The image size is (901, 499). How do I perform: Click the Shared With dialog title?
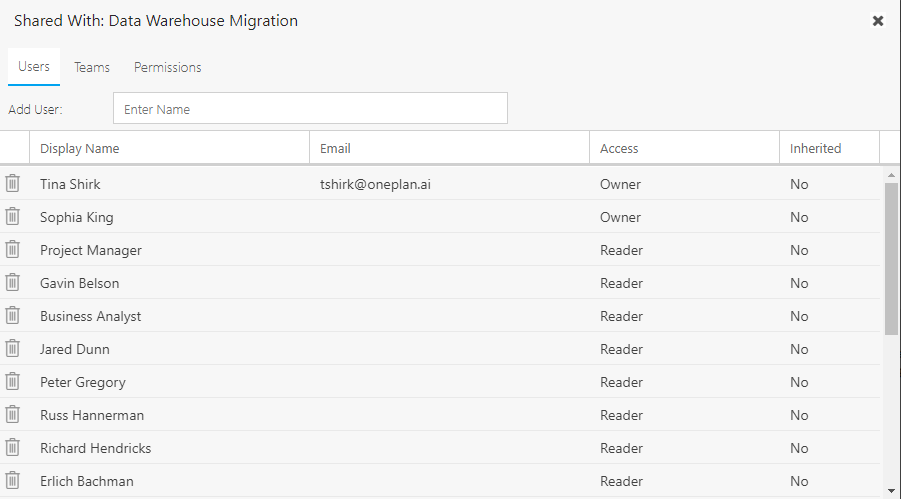(156, 21)
